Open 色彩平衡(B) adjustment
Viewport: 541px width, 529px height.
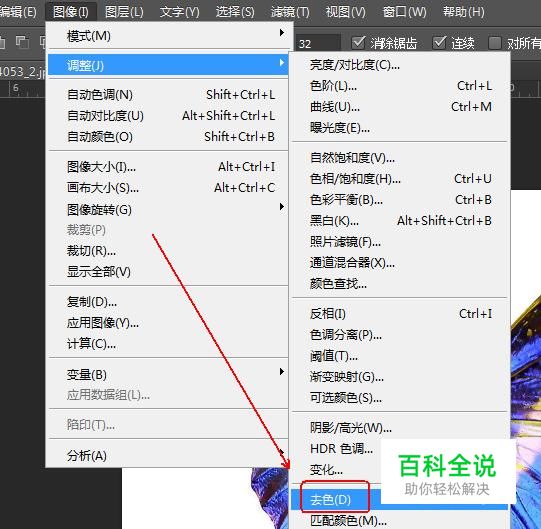400,200
